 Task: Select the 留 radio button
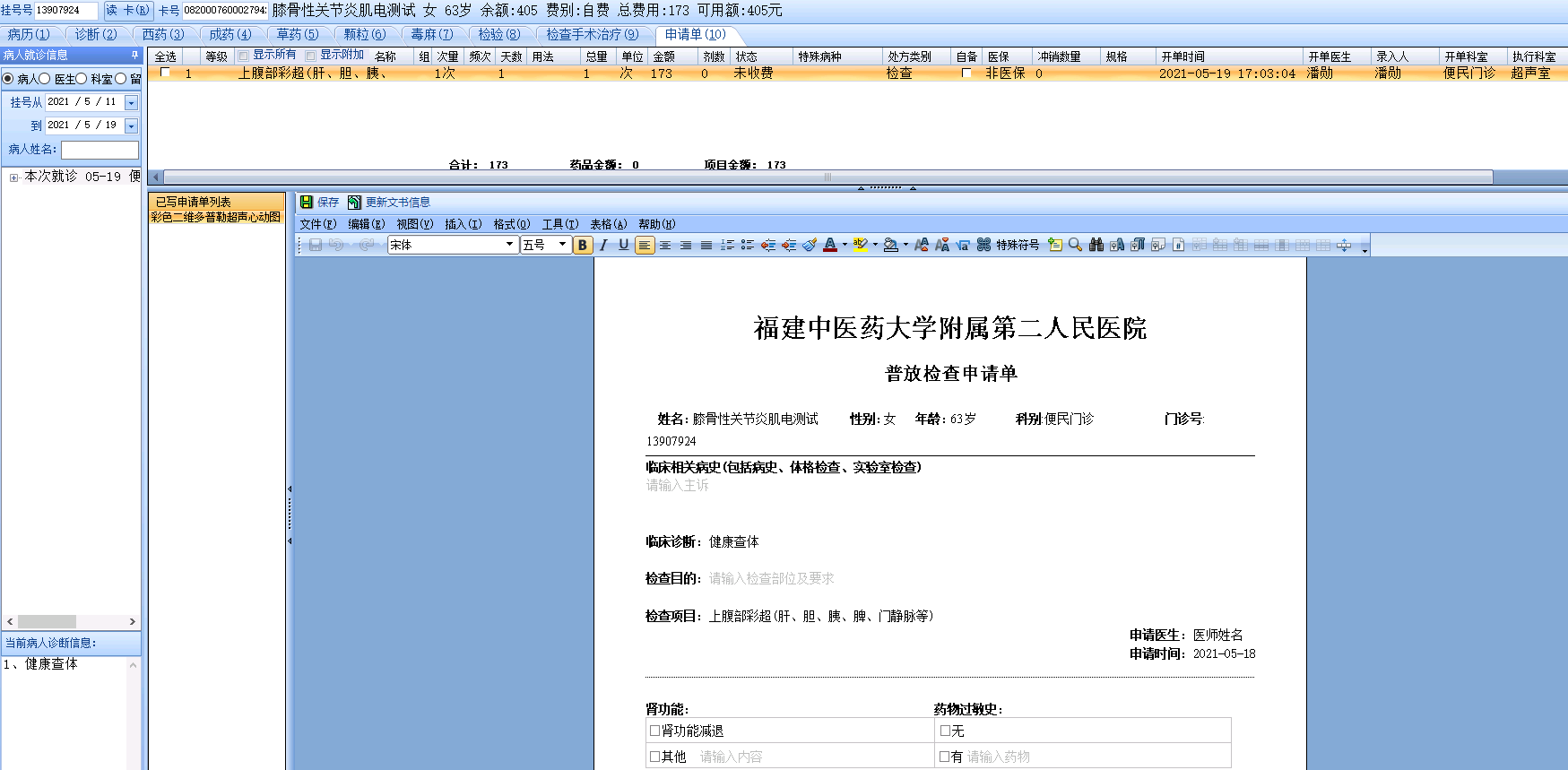120,79
